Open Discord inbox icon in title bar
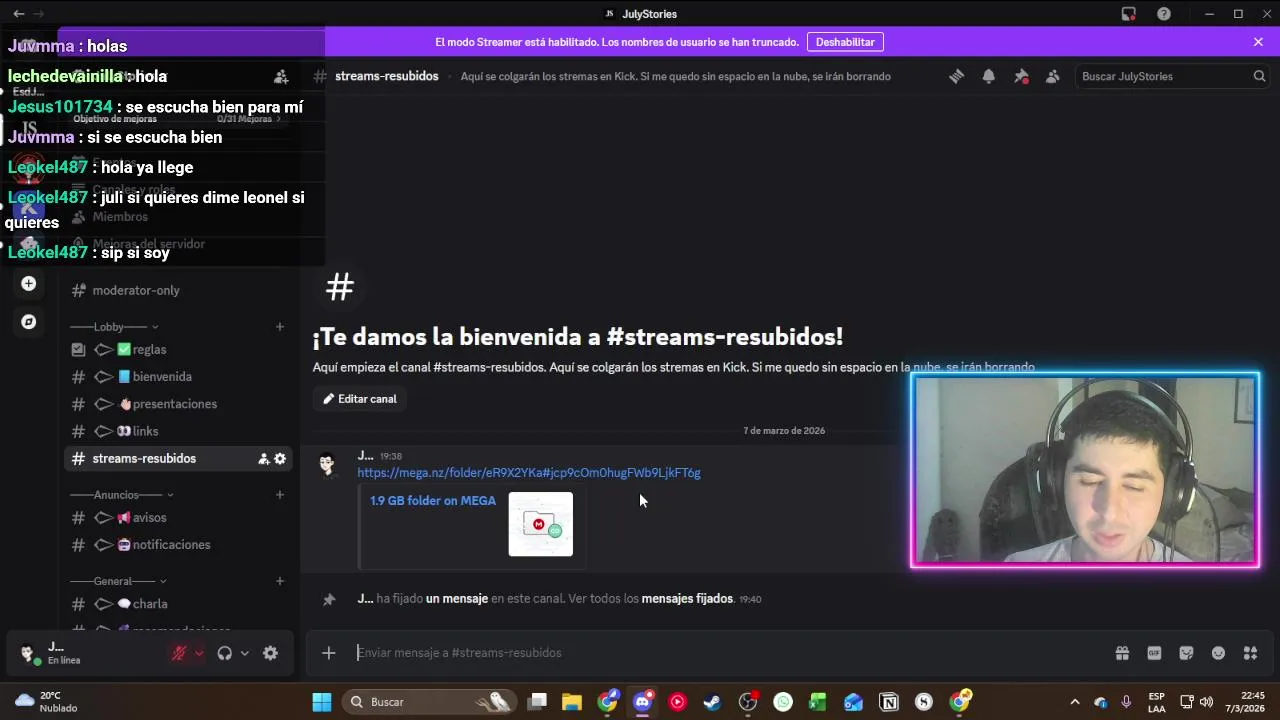The height and width of the screenshot is (720, 1280). click(x=1129, y=14)
